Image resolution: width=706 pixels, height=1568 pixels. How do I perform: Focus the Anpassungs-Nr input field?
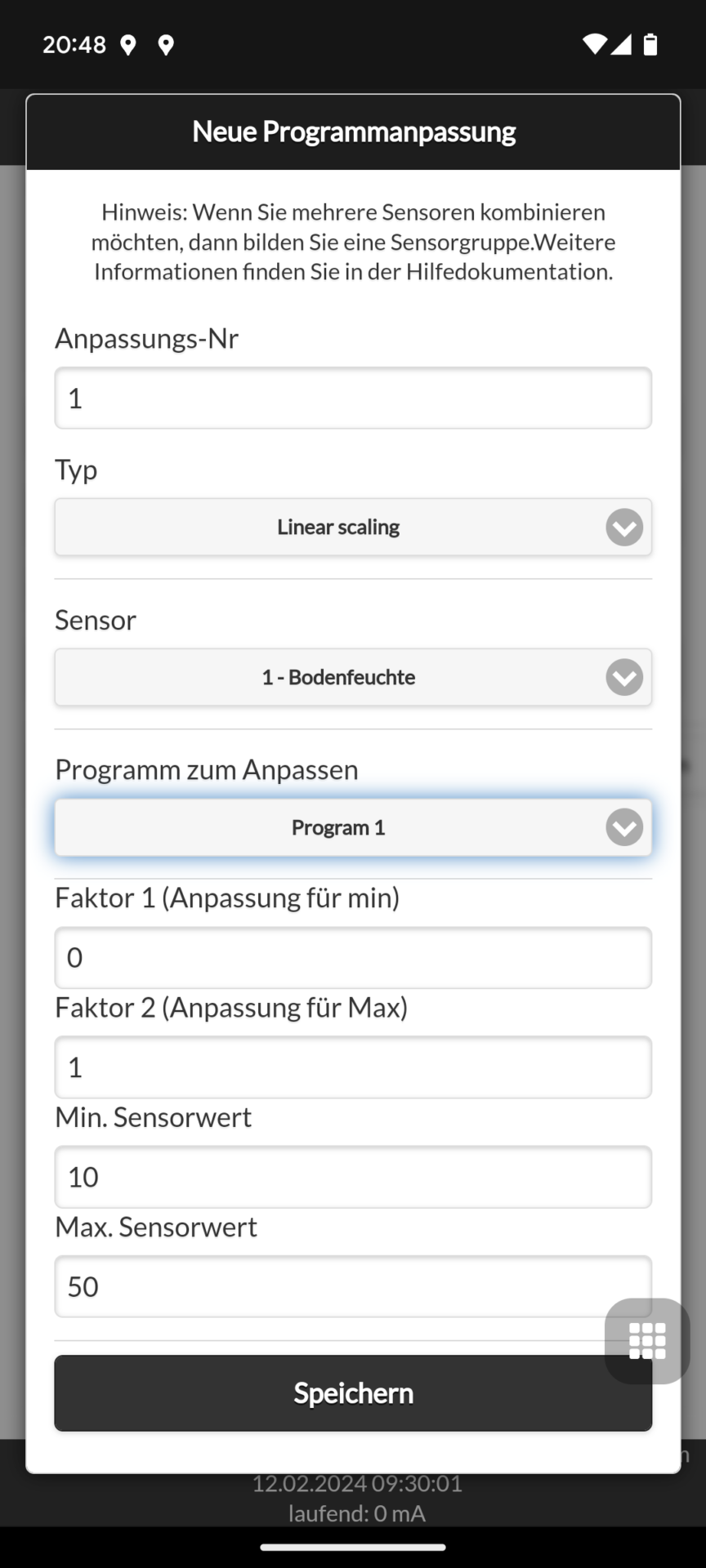[353, 399]
